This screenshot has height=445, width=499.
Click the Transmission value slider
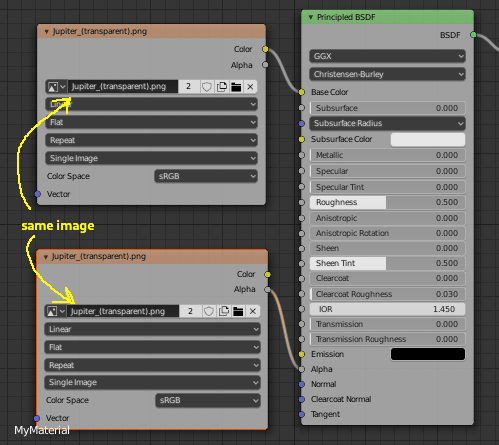point(387,324)
